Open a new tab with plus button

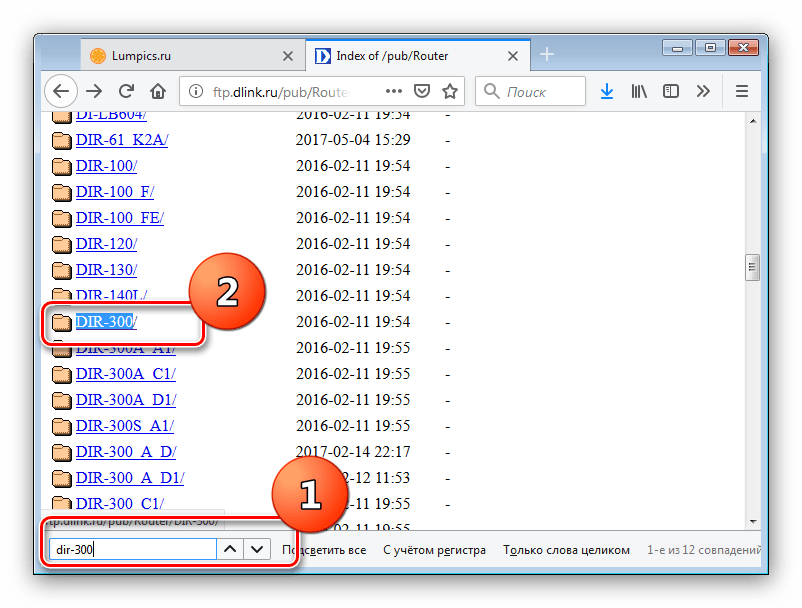(546, 55)
